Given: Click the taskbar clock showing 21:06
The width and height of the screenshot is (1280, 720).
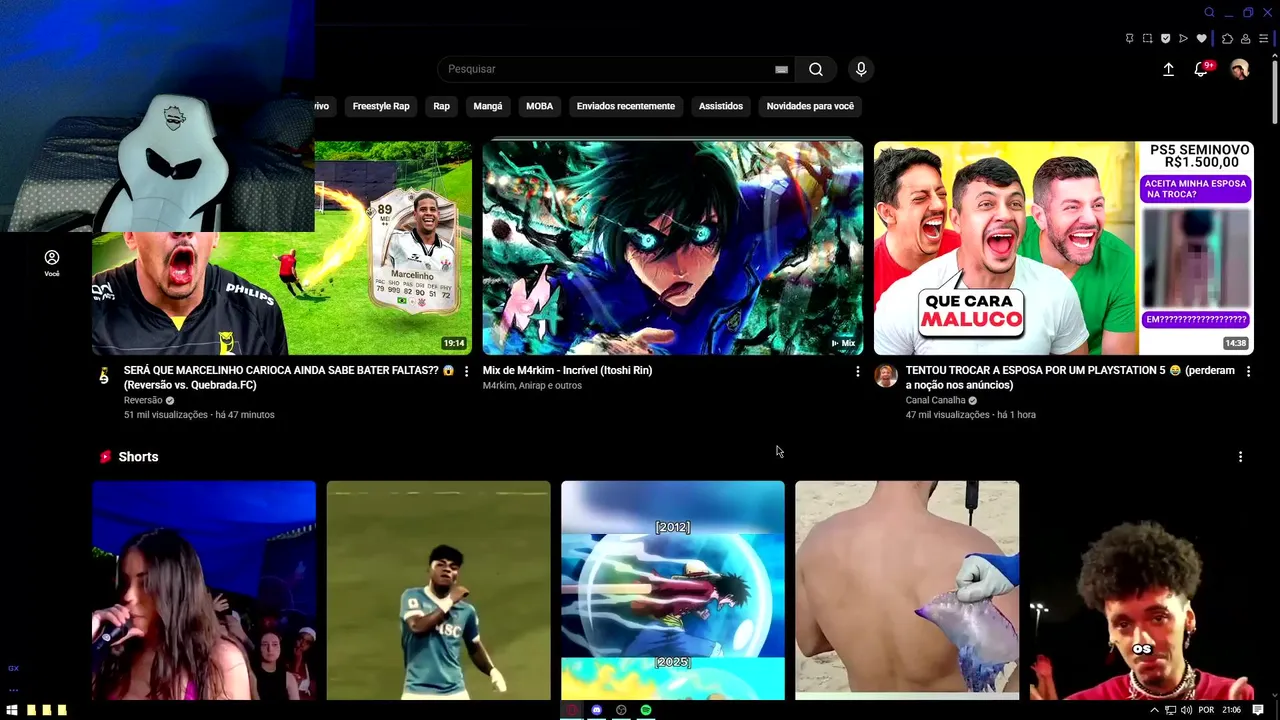Looking at the screenshot, I should [x=1231, y=710].
